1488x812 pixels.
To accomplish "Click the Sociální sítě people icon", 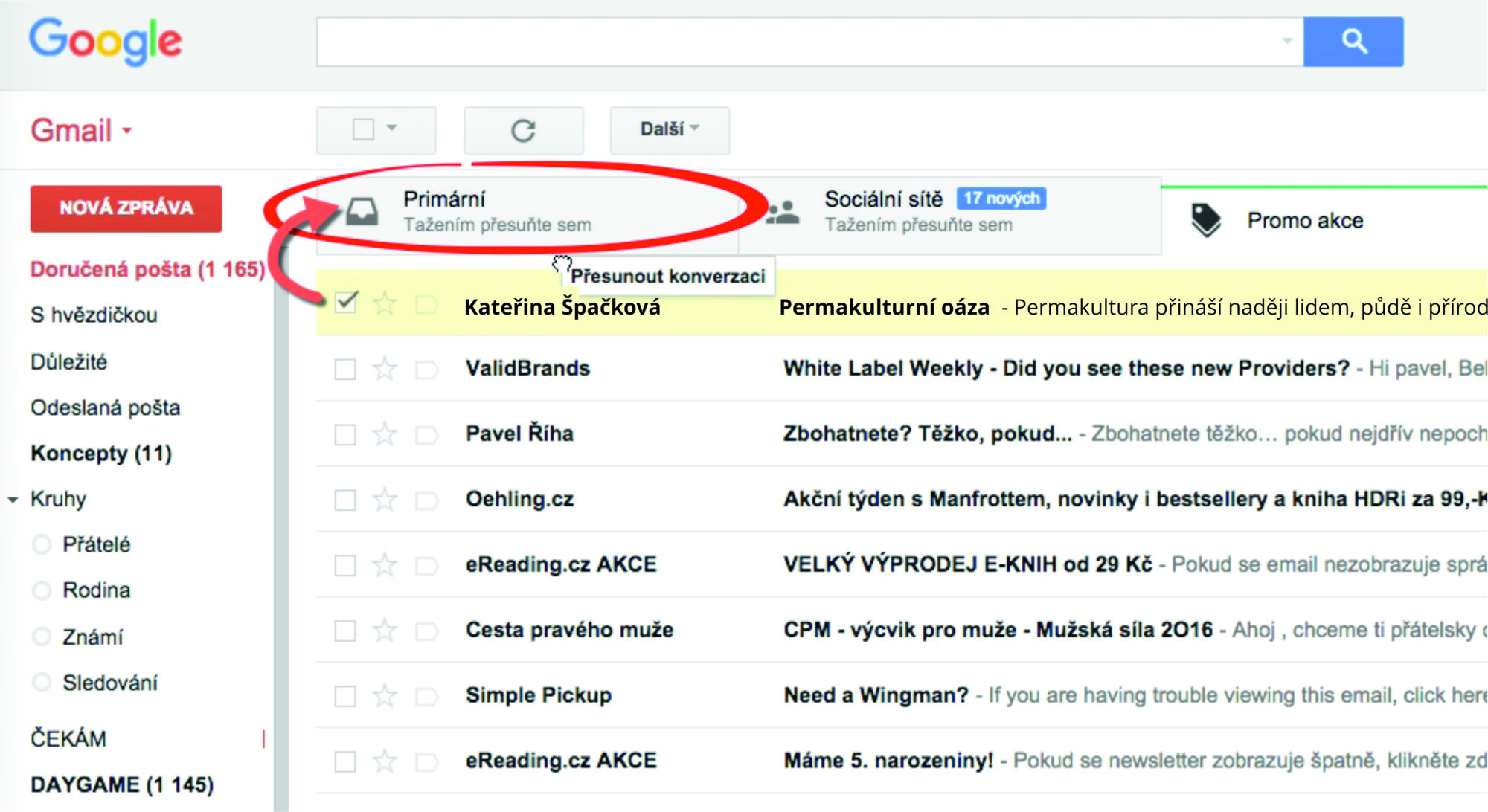I will pos(782,212).
